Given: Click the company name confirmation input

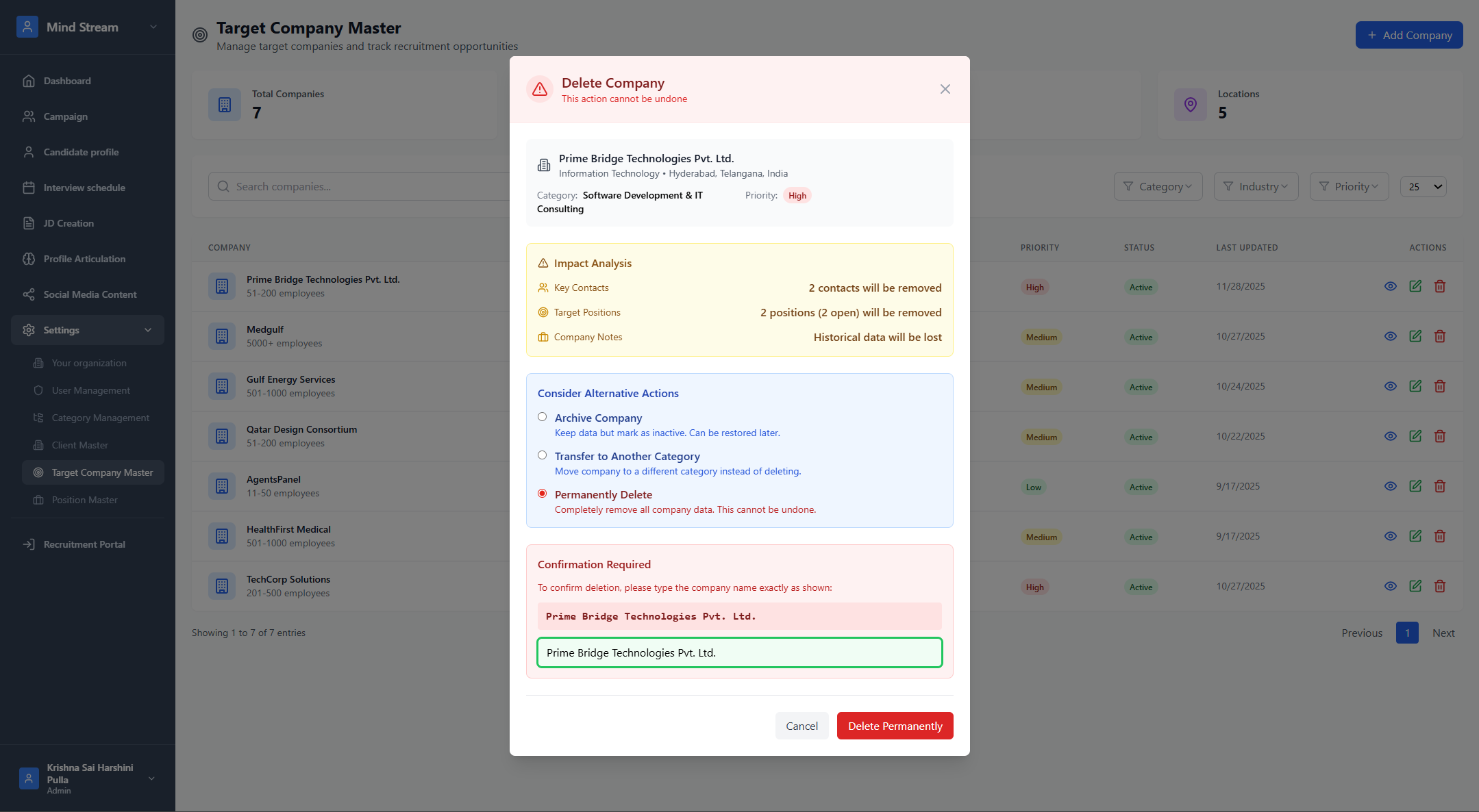Looking at the screenshot, I should click(739, 652).
